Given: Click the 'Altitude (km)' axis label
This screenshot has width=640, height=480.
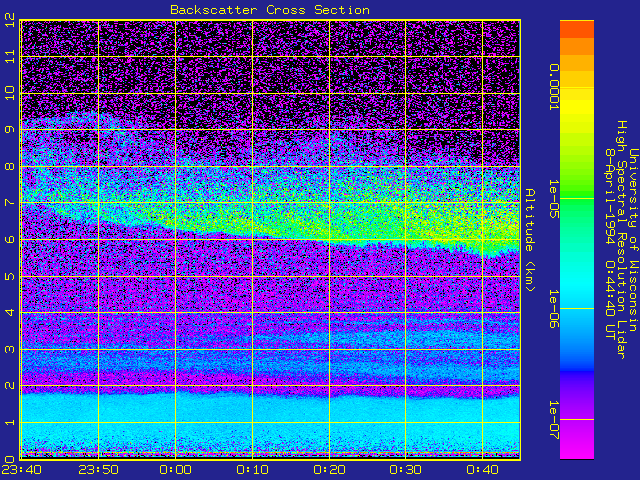Looking at the screenshot, I should (x=529, y=240).
